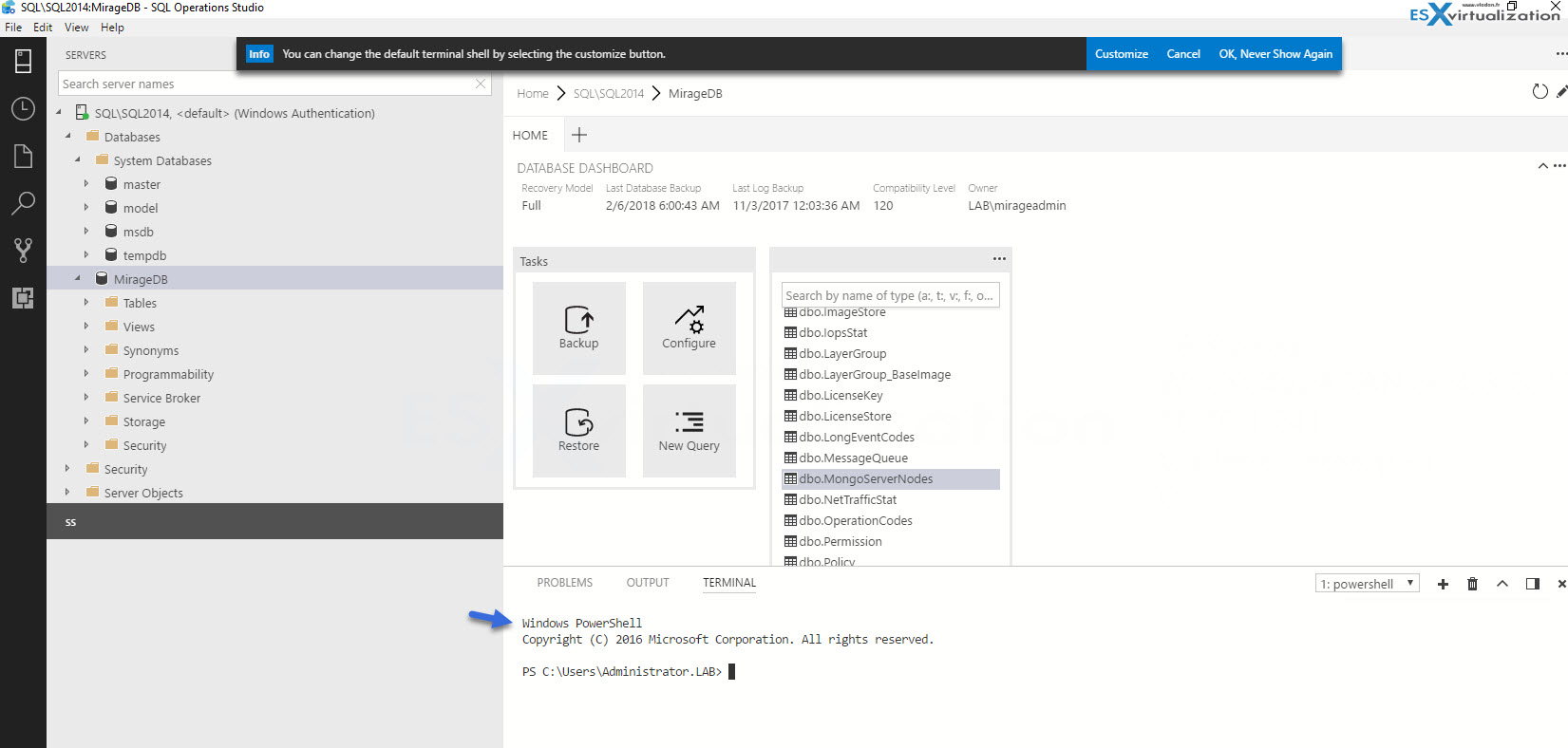1568x748 pixels.
Task: Expand the msdb database
Action: 86,231
